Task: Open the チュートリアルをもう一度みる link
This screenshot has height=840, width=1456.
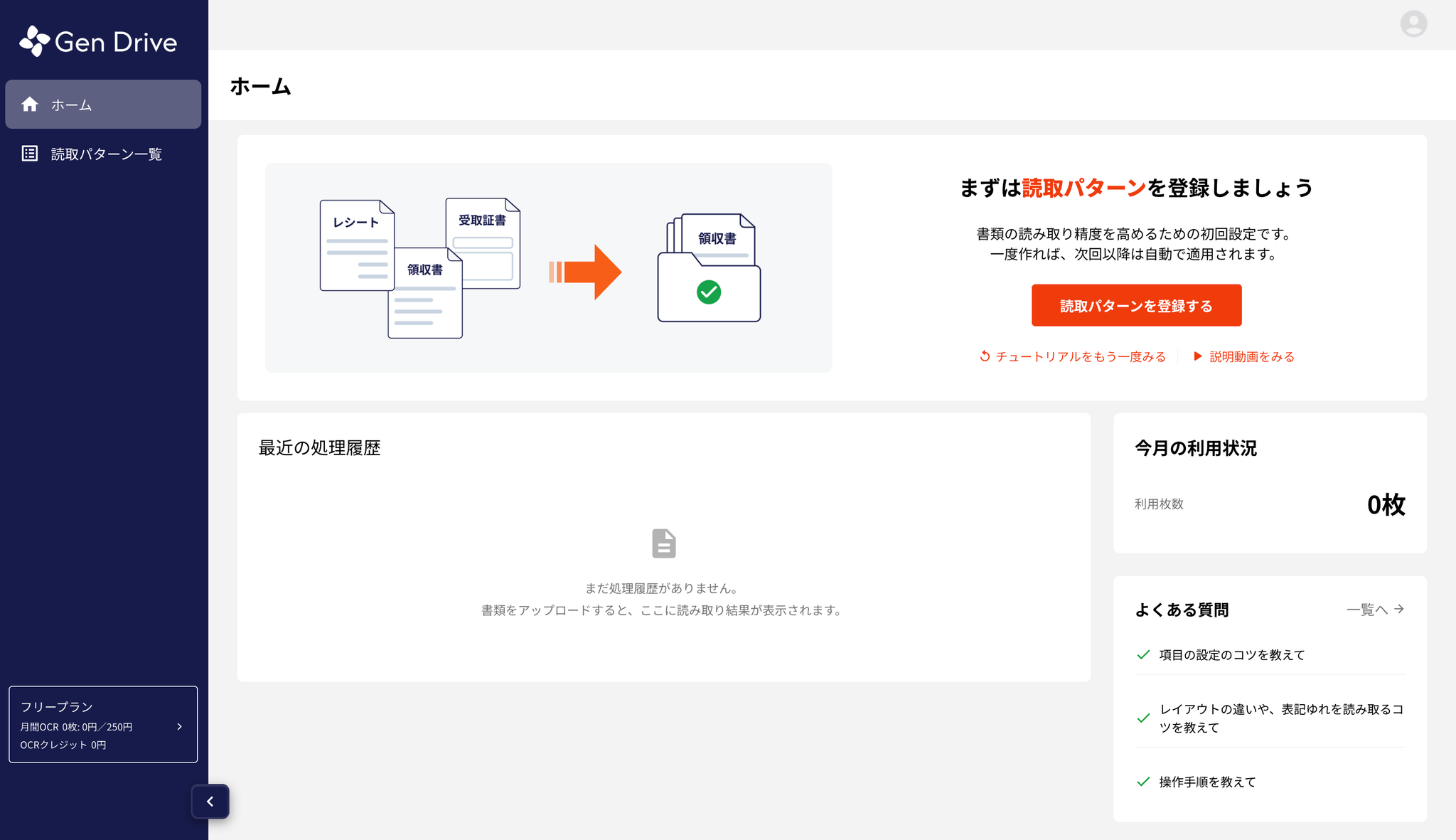Action: 1080,356
